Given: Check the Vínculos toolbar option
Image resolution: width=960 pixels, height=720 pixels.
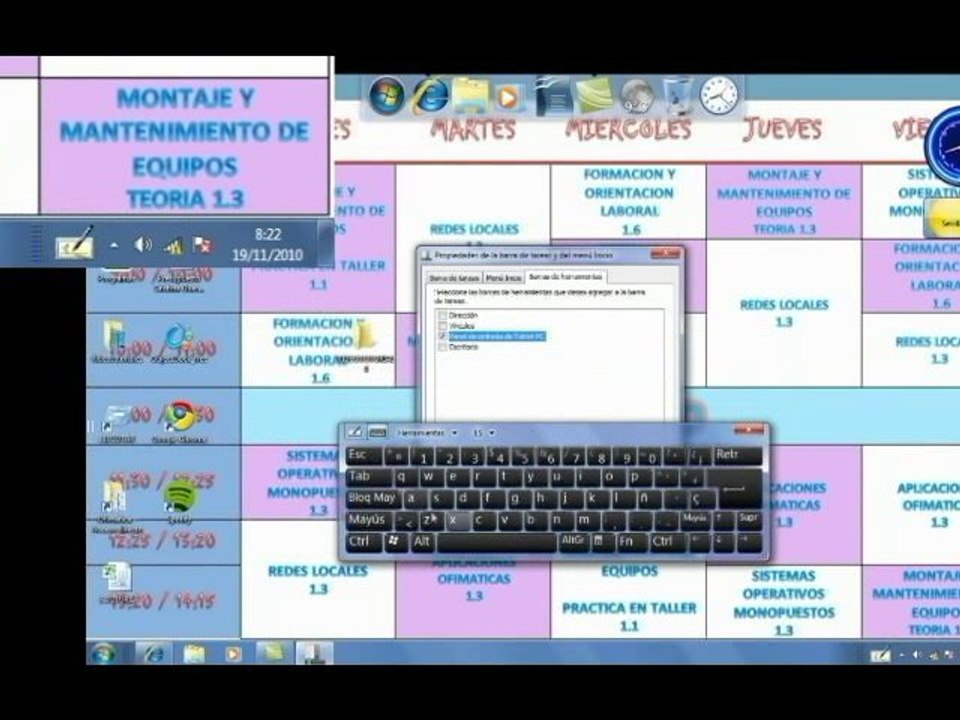Looking at the screenshot, I should [x=443, y=326].
